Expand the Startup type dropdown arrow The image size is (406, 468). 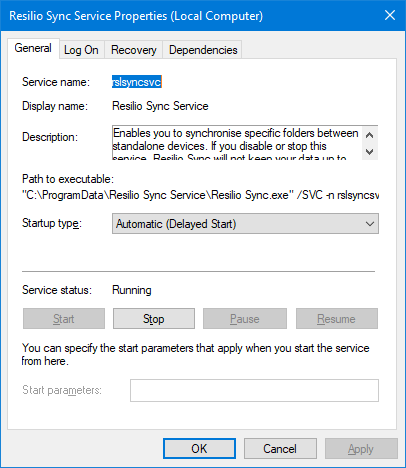pos(370,224)
